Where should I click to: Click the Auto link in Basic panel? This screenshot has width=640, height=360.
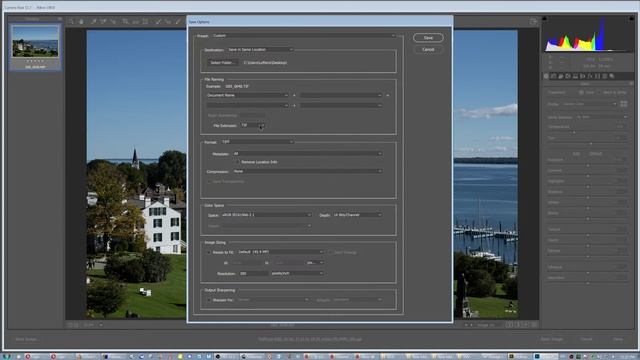click(x=576, y=154)
